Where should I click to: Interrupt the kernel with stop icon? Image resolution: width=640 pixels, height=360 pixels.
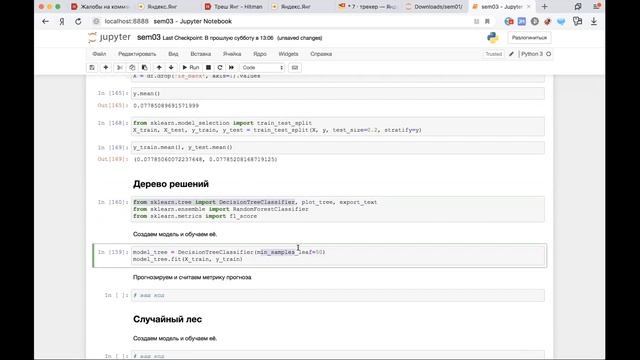(208, 67)
